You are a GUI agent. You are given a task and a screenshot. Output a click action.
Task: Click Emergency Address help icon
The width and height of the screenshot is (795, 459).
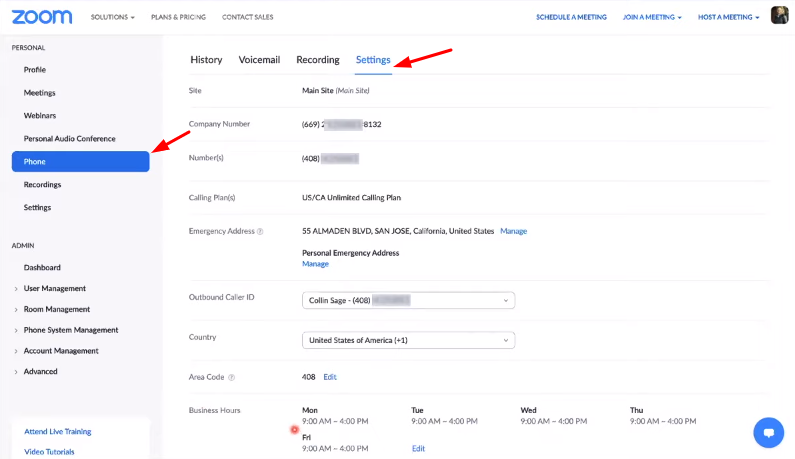pos(260,232)
